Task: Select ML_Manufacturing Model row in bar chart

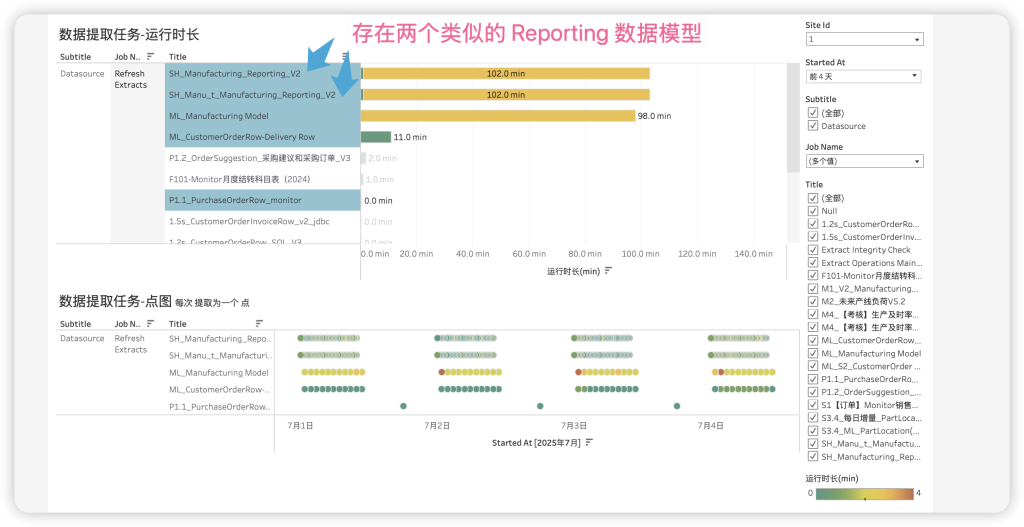Action: 263,116
